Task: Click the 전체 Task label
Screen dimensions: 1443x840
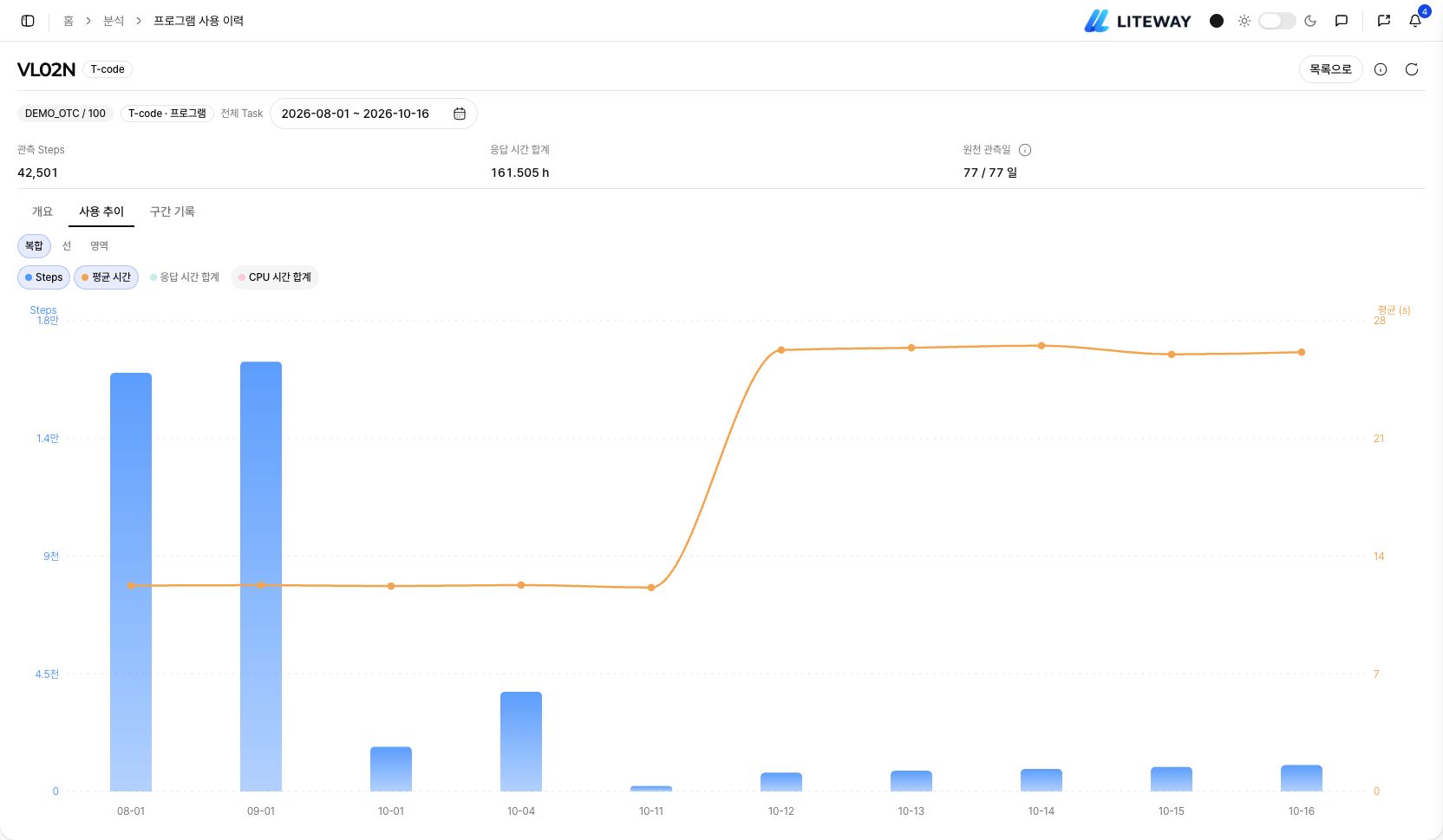Action: [x=242, y=114]
